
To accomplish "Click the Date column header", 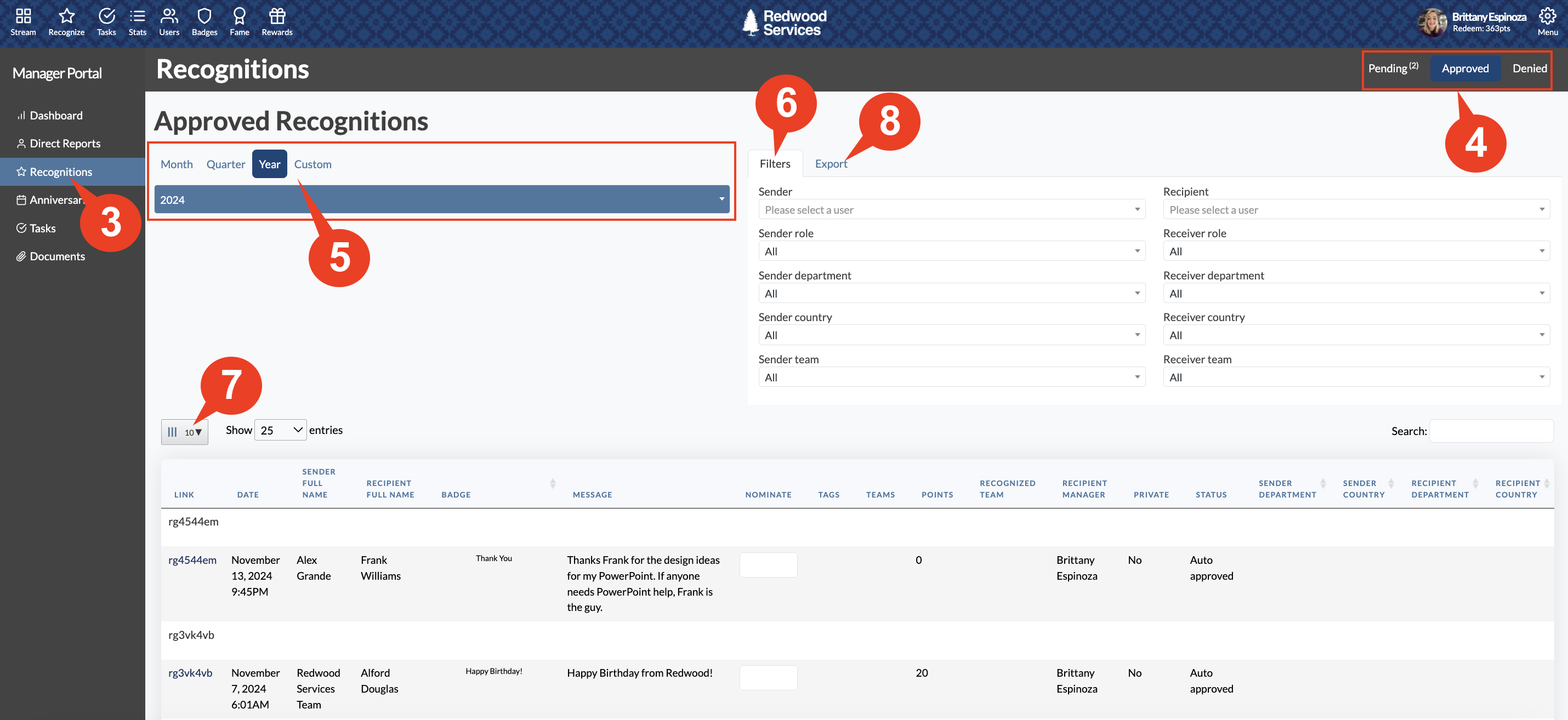I will coord(248,494).
